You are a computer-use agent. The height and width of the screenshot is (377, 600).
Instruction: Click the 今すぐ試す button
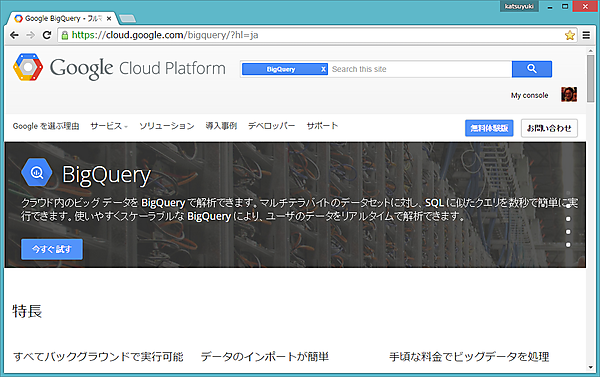coord(52,250)
